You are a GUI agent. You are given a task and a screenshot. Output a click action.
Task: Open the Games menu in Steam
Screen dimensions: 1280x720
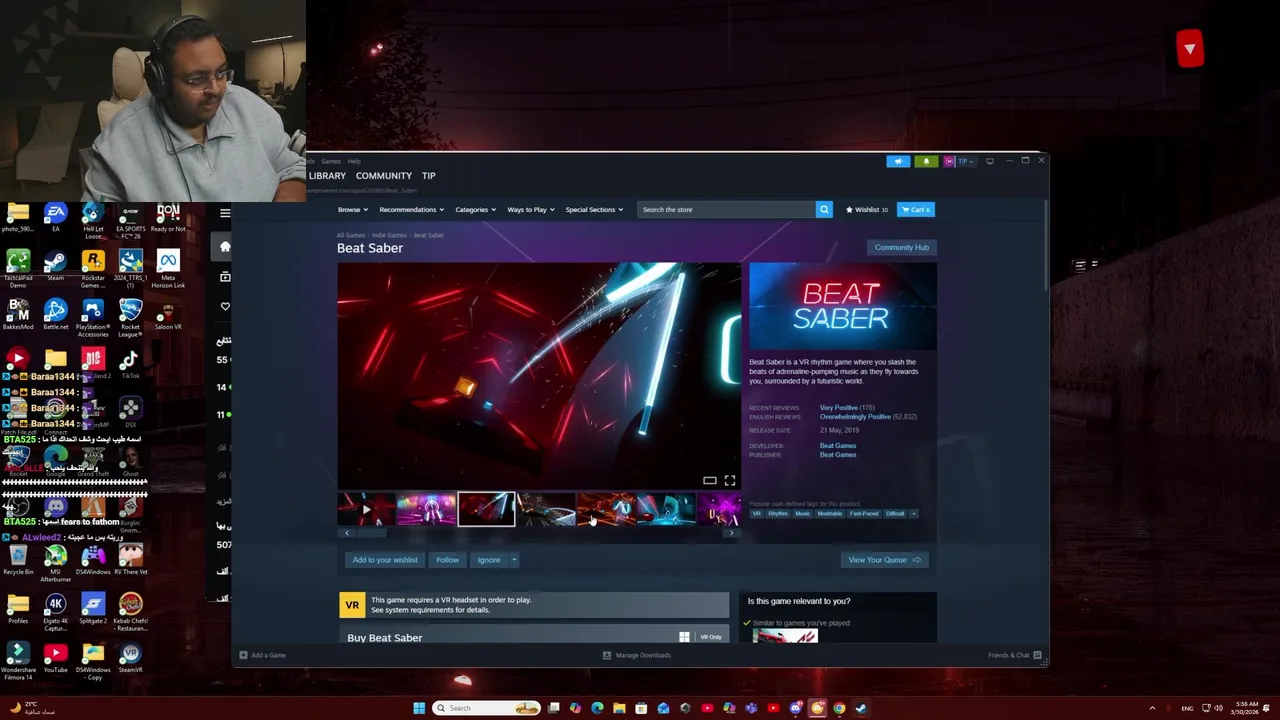pyautogui.click(x=331, y=161)
